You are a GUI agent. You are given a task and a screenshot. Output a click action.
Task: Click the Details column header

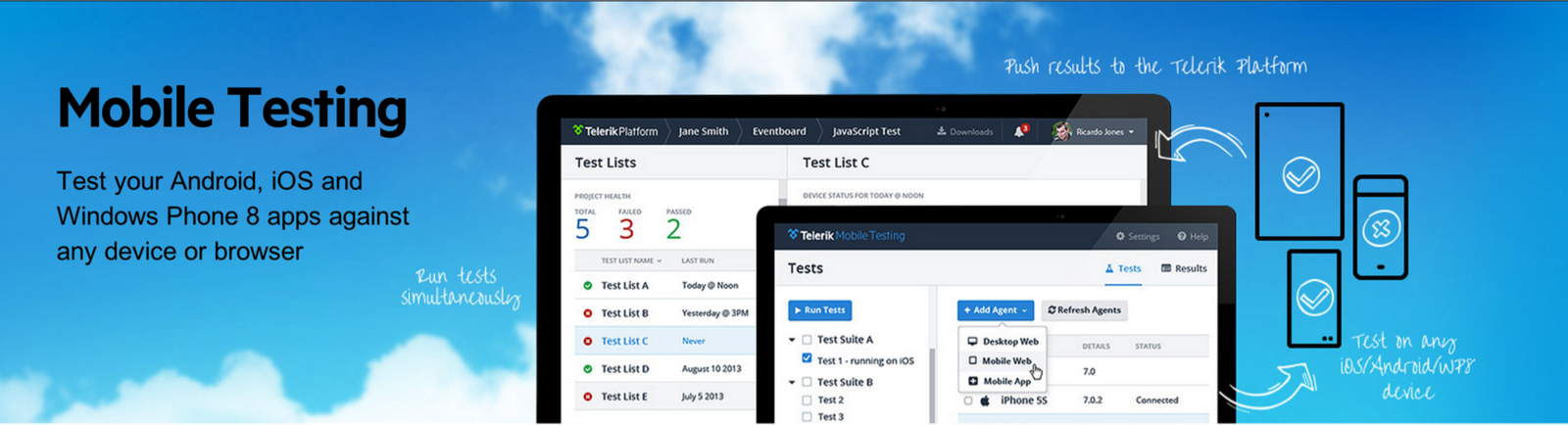[x=1096, y=347]
